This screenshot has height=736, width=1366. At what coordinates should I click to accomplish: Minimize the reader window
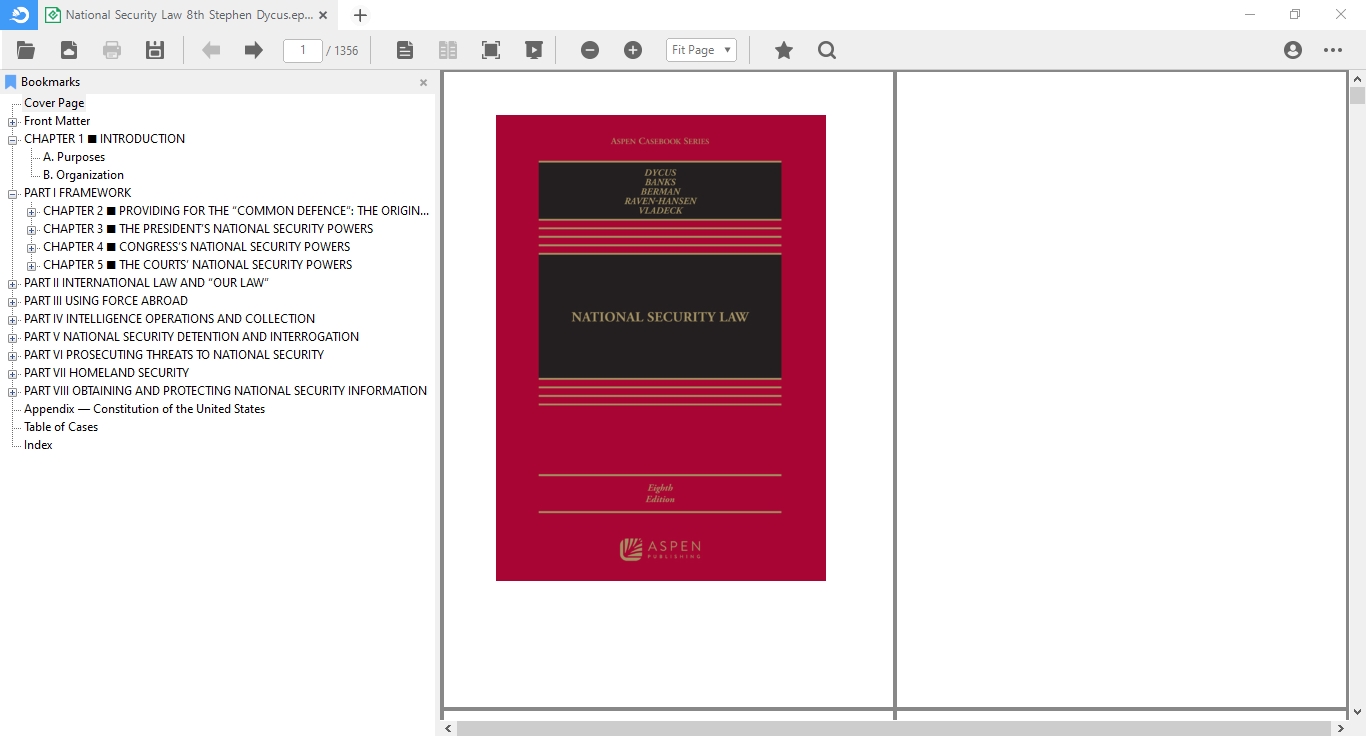pos(1250,15)
